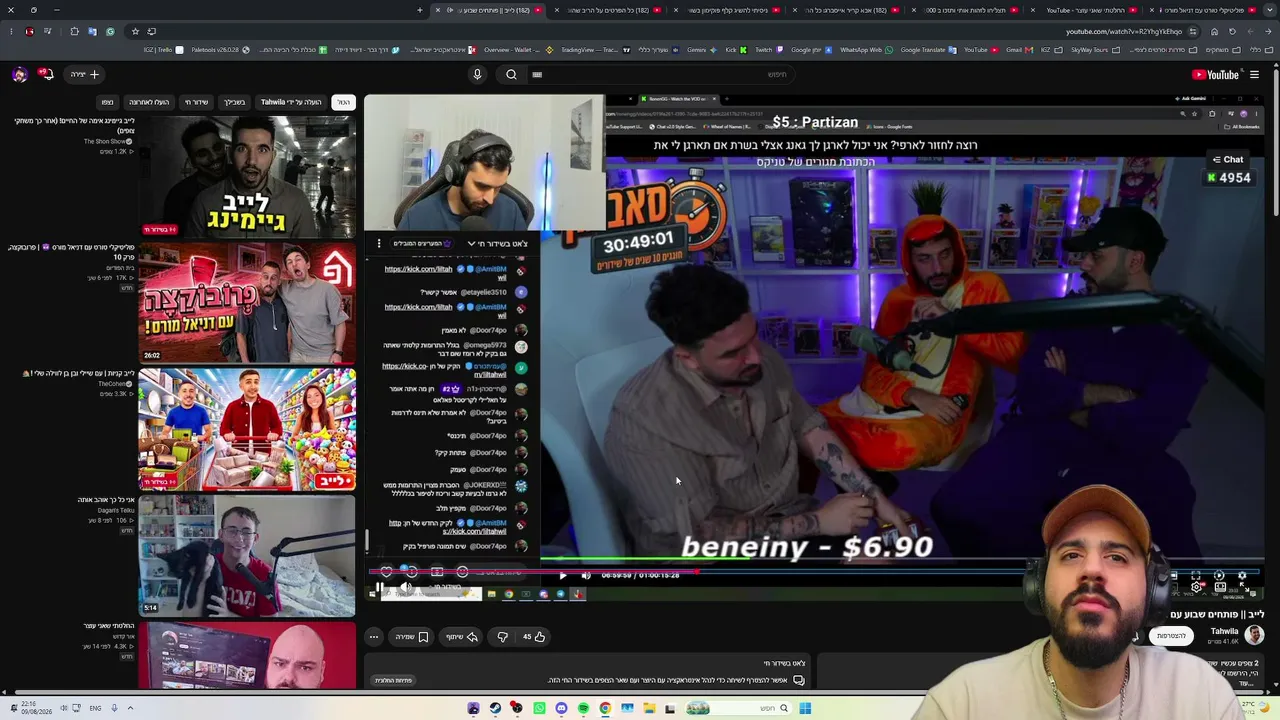
Task: Click the browser address bar showing youtube.com/watch
Action: [1124, 31]
